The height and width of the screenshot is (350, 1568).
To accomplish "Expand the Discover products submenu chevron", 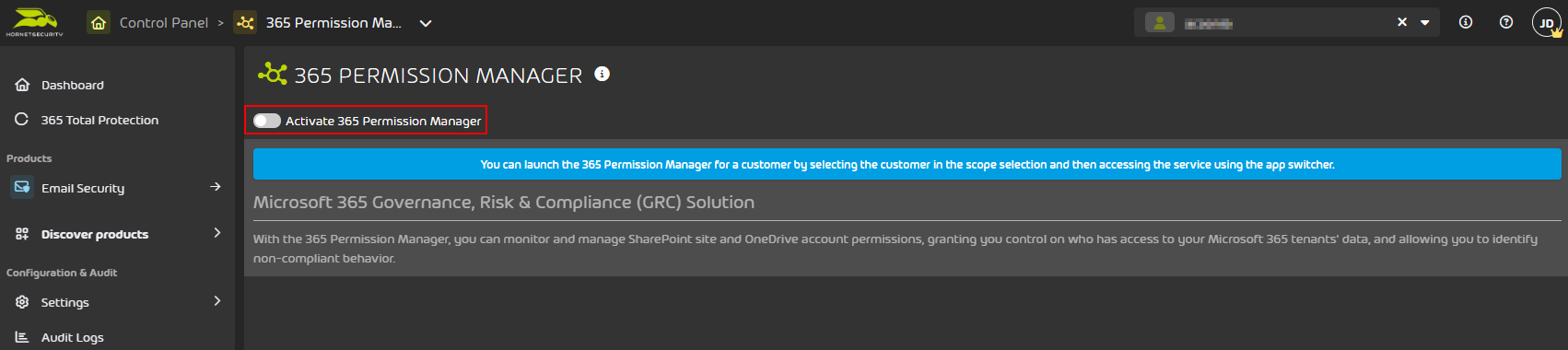I will pos(217,233).
